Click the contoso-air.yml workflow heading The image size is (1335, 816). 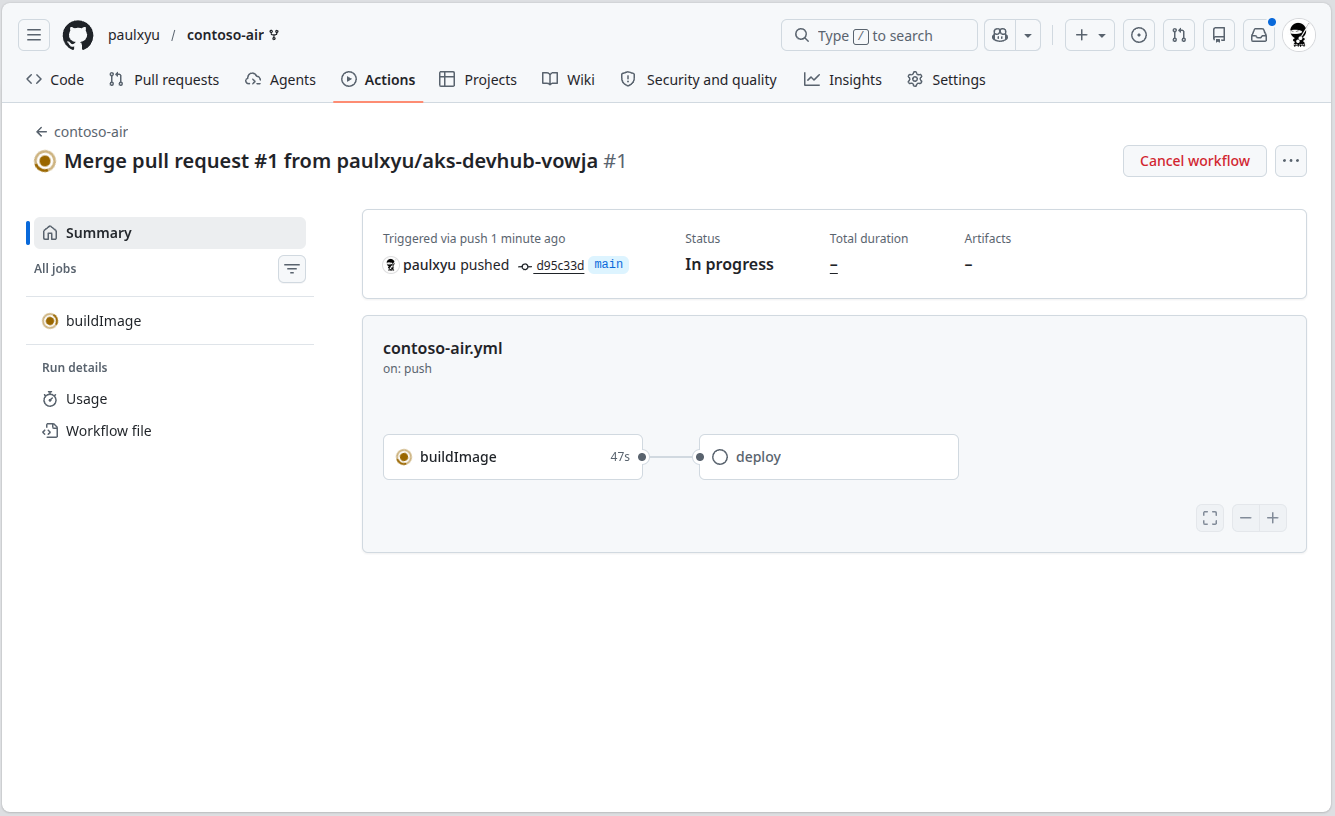point(443,348)
